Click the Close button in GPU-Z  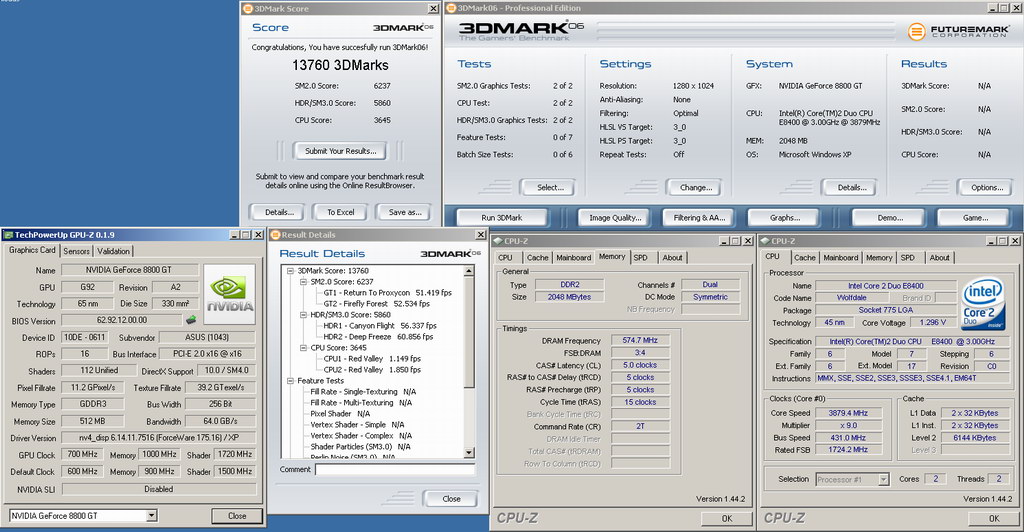pos(237,516)
